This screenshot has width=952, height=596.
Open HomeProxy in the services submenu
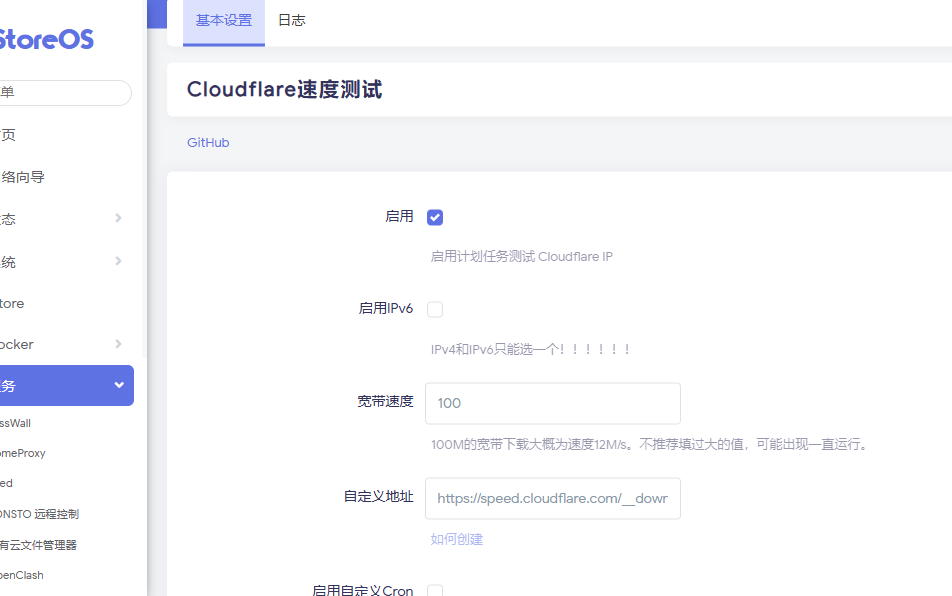click(22, 453)
